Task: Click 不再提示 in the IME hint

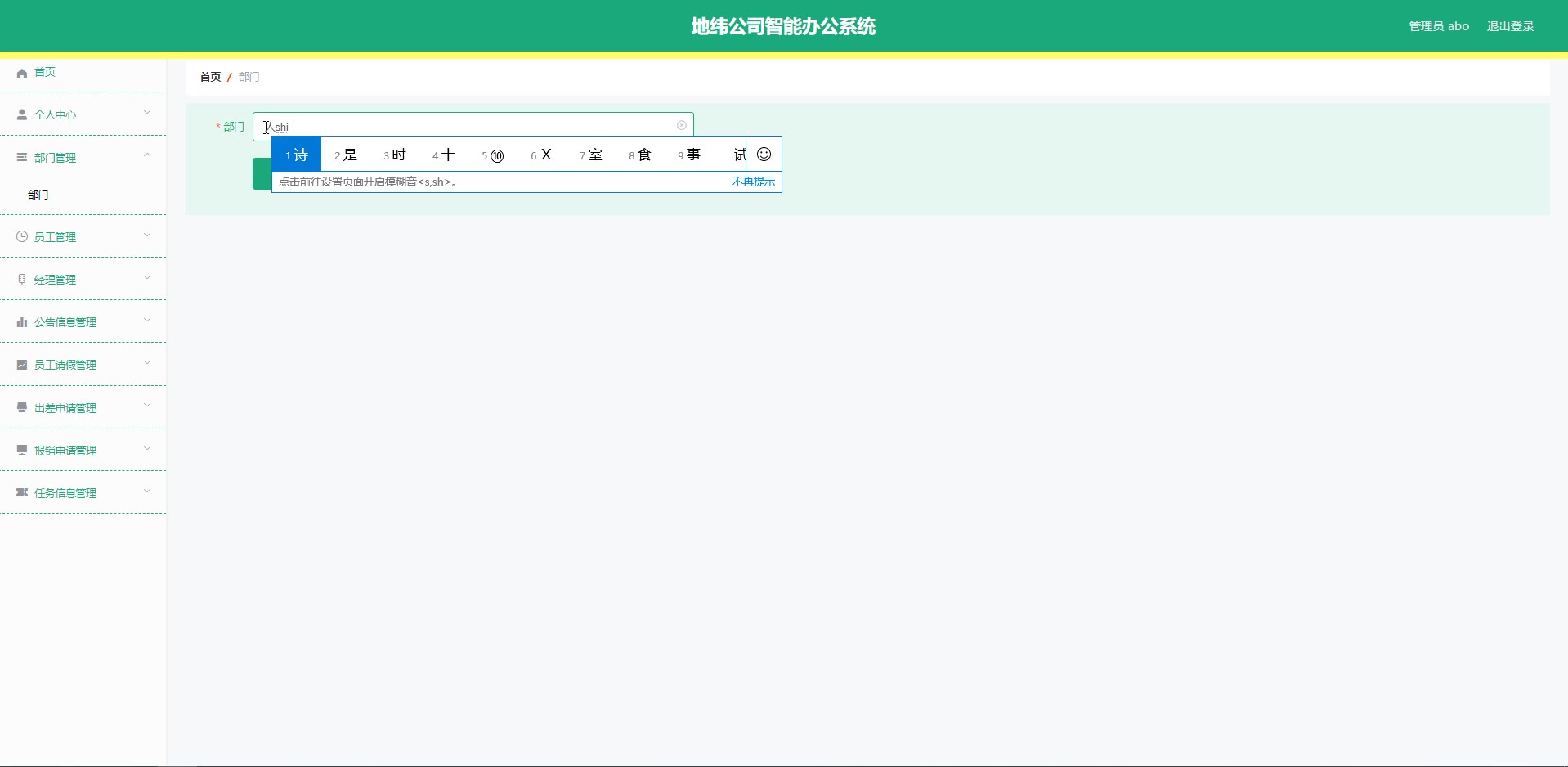Action: click(754, 182)
